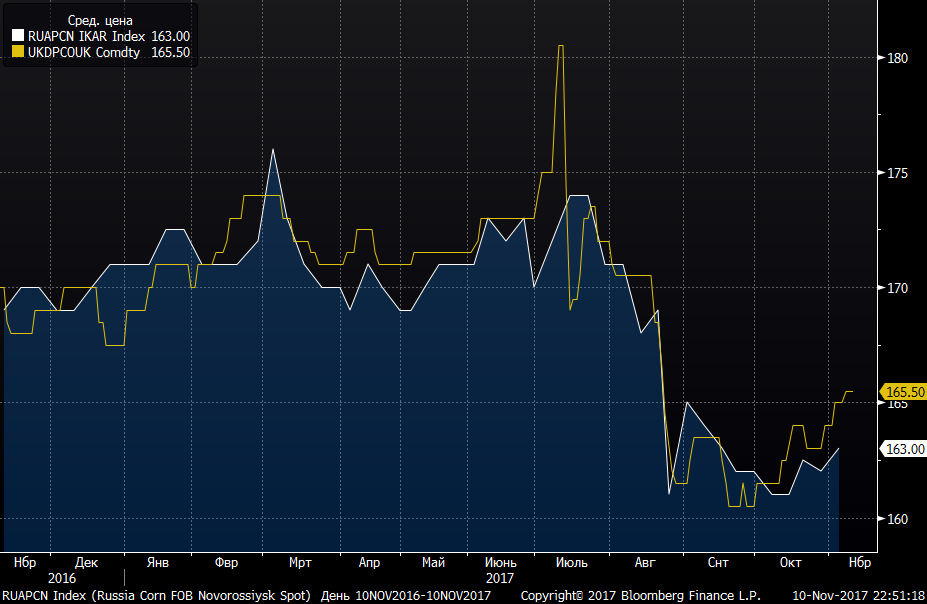927x604 pixels.
Task: Click the 2016 year label on the timeline
Action: click(x=62, y=578)
